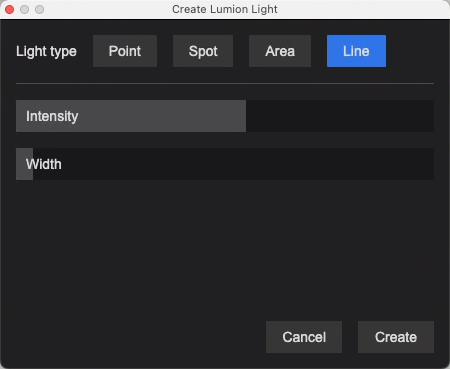The width and height of the screenshot is (450, 369).
Task: Click Create to add the light
Action: (x=396, y=337)
